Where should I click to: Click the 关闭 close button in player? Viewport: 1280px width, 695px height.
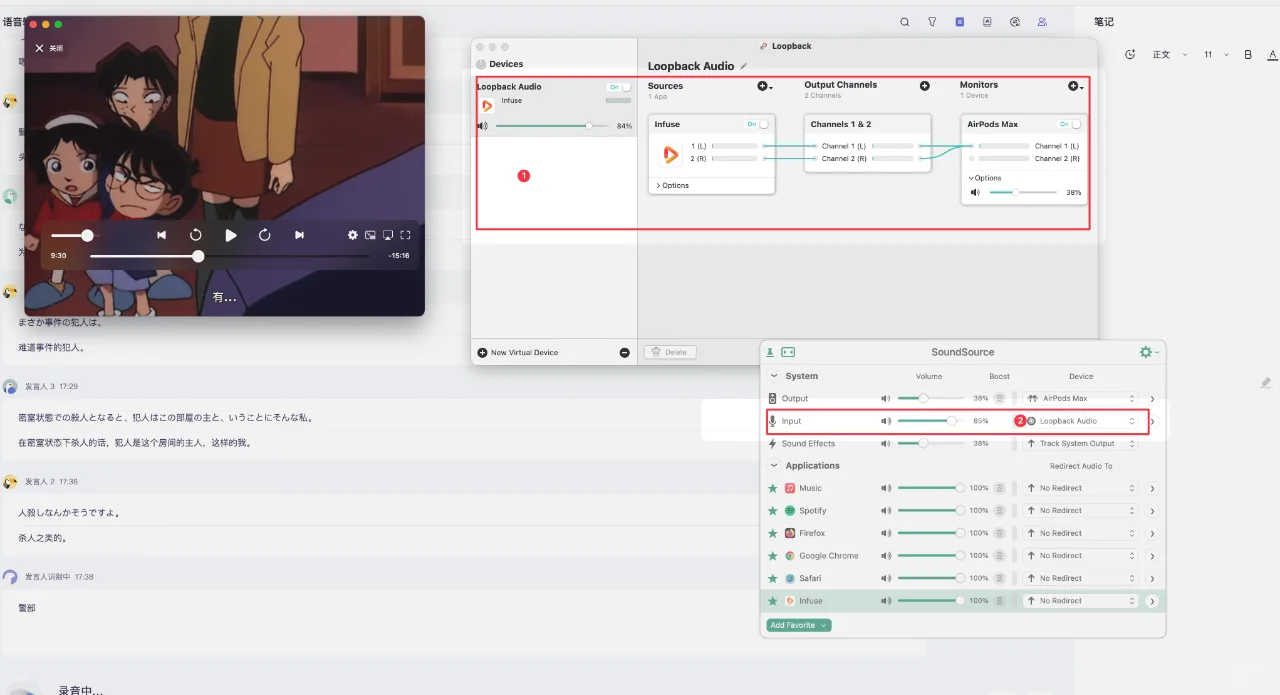pos(49,48)
